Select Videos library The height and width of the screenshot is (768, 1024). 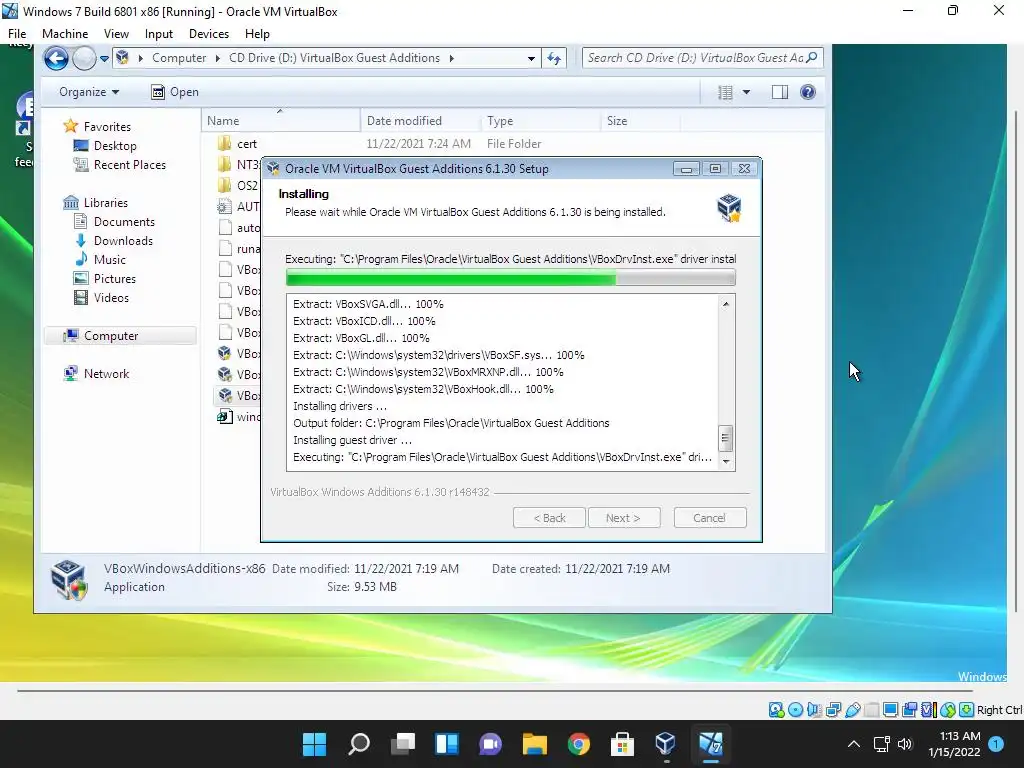101,297
